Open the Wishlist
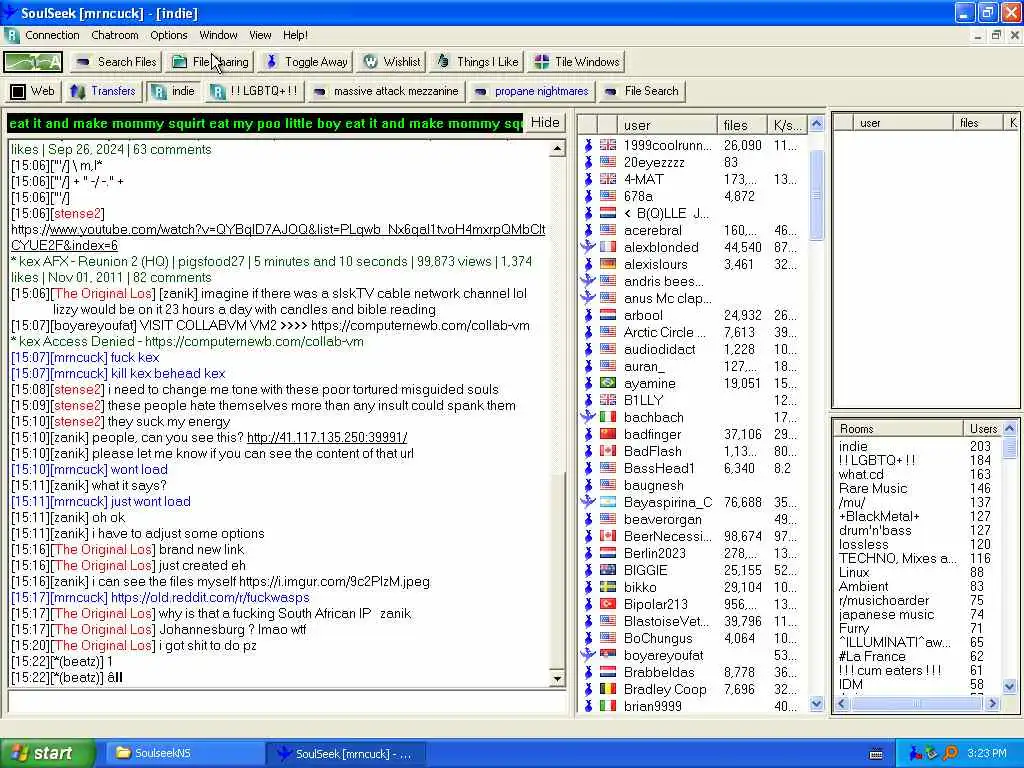 coord(391,62)
